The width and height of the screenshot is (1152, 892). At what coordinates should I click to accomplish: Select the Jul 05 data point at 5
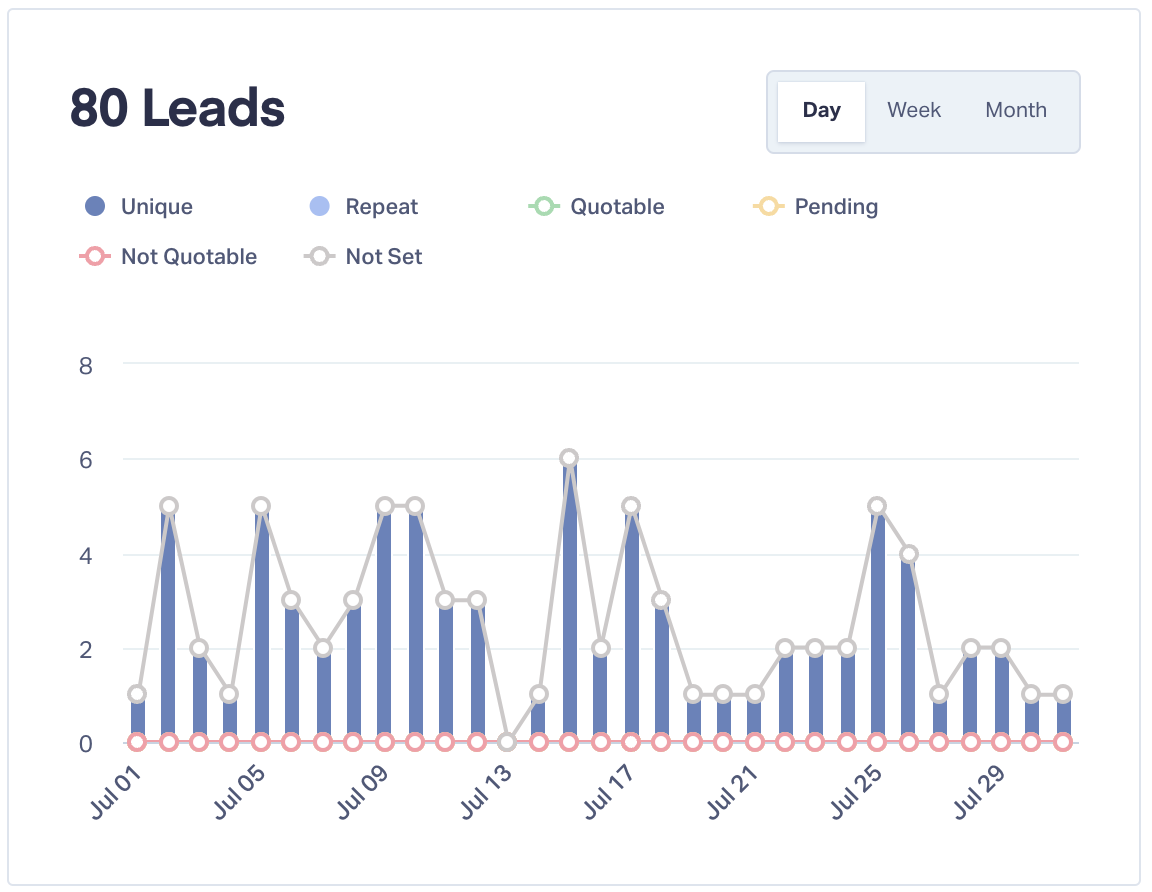point(261,506)
